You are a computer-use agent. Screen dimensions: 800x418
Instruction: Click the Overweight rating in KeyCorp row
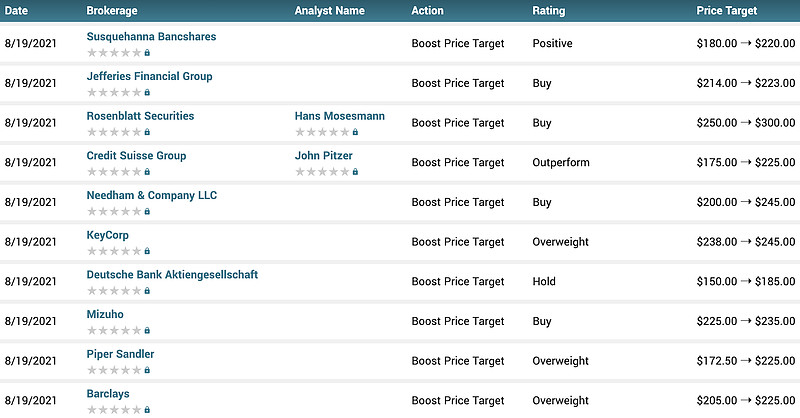point(561,242)
